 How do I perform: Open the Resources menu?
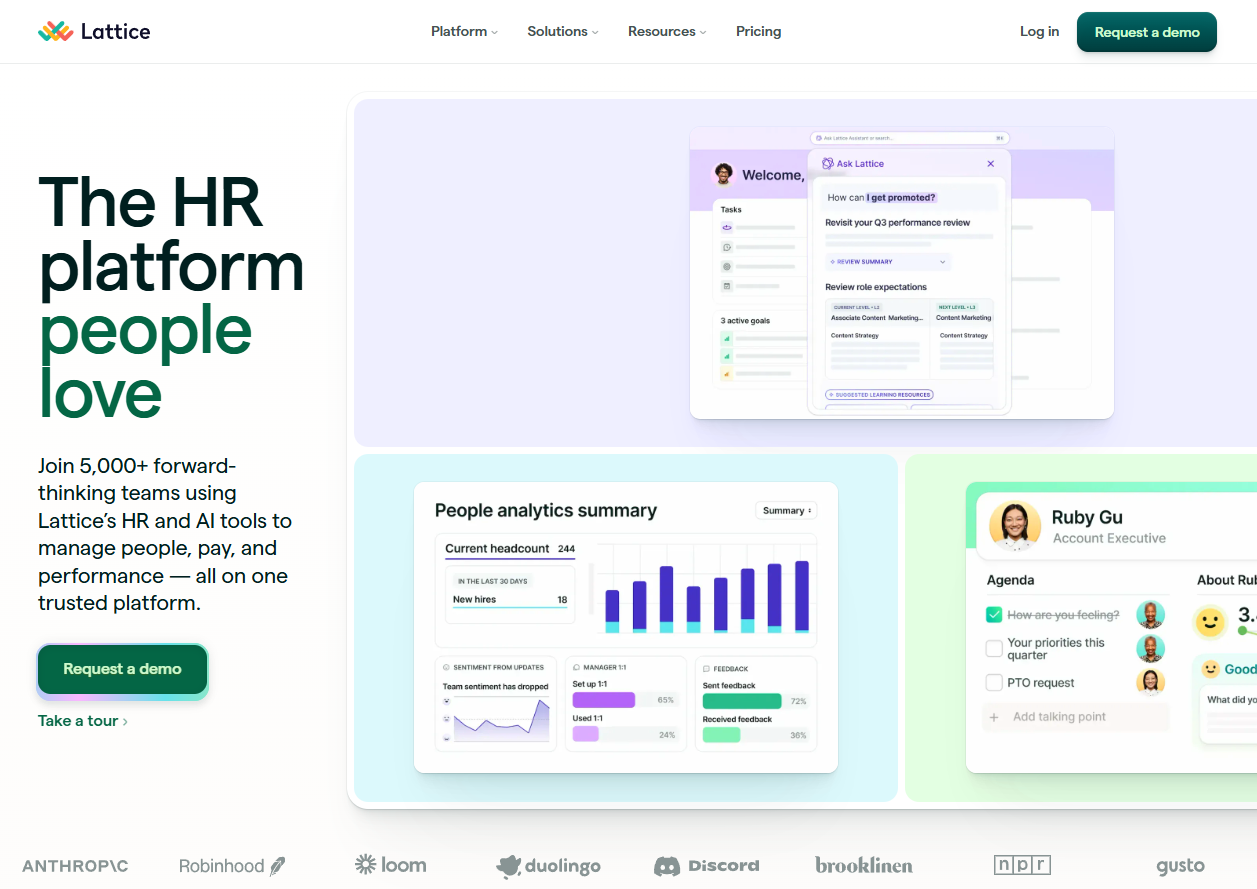[667, 32]
